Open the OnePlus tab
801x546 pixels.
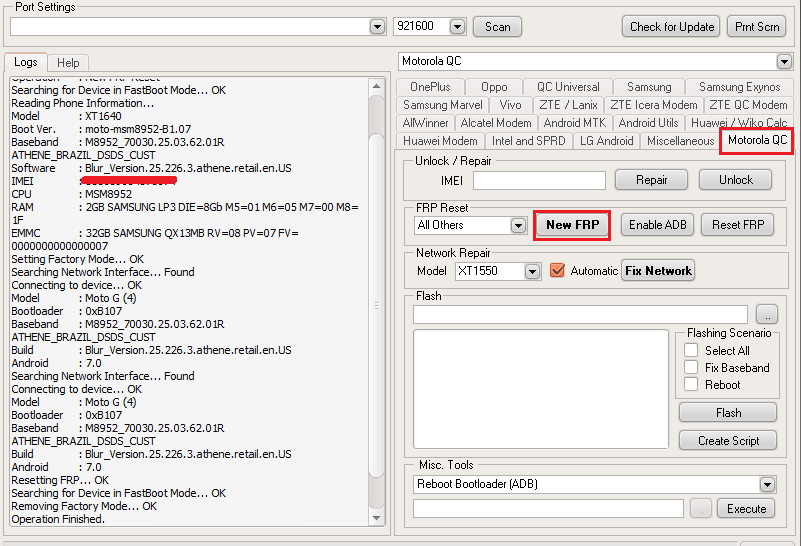tap(430, 87)
